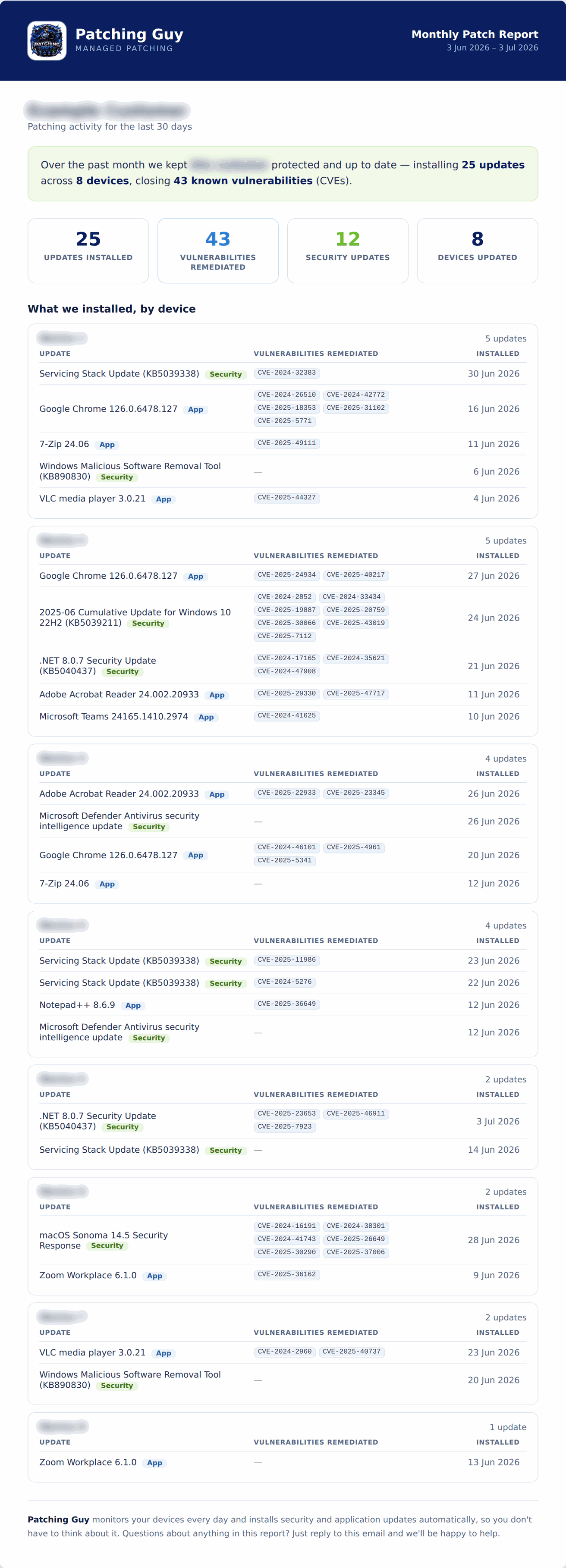Screen dimensions: 566x1568
Task: Click bold "Patching Guy" in the footer note
Action: 58,1520
